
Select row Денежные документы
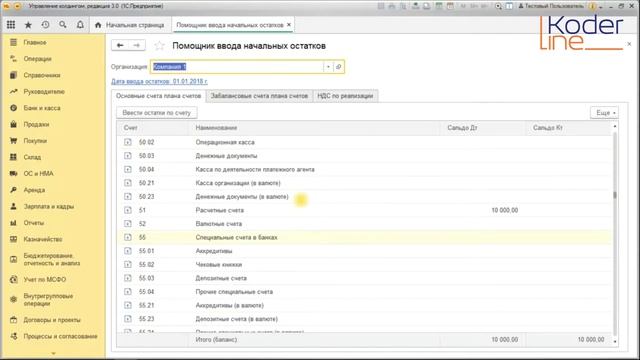tap(364, 156)
